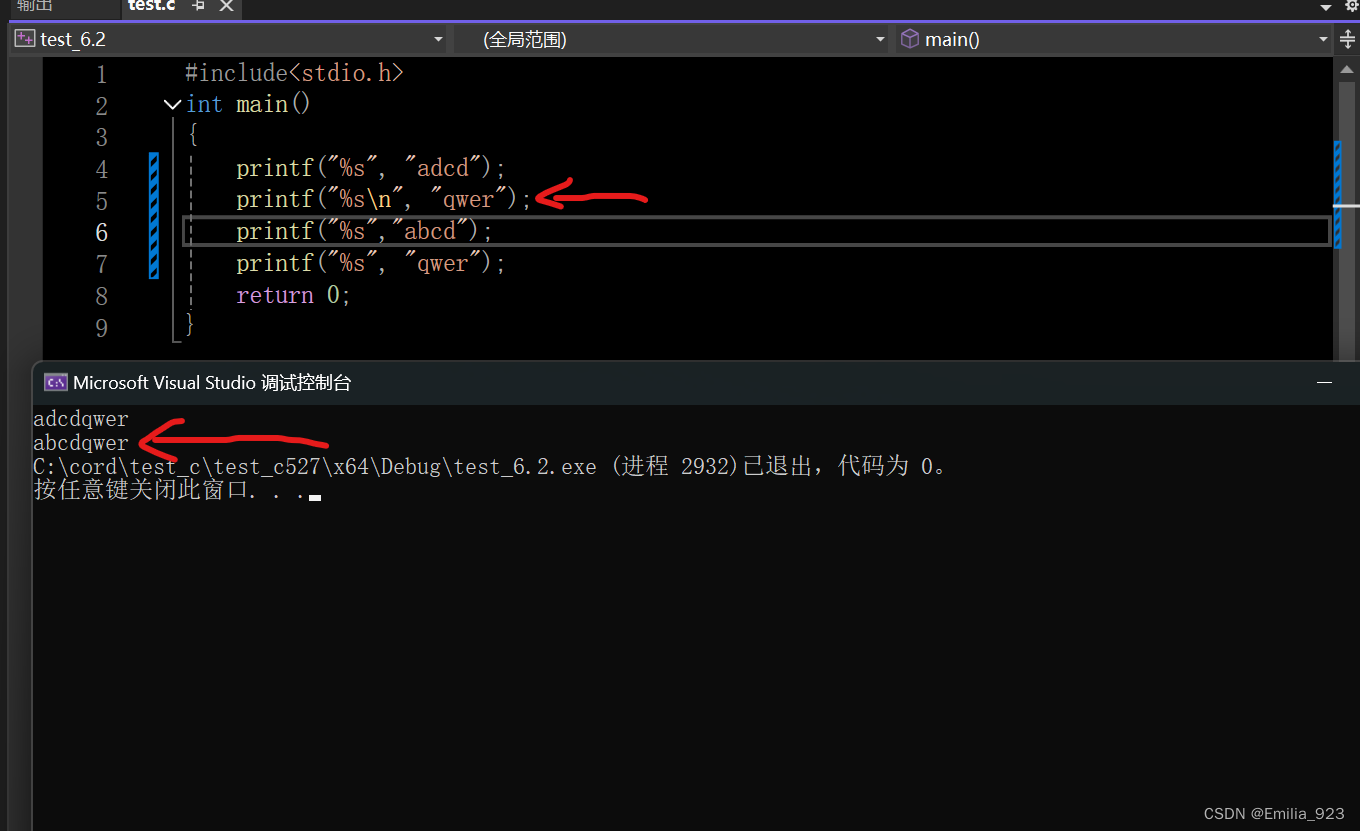This screenshot has width=1360, height=831.
Task: Pin the test.c tab
Action: point(198,6)
